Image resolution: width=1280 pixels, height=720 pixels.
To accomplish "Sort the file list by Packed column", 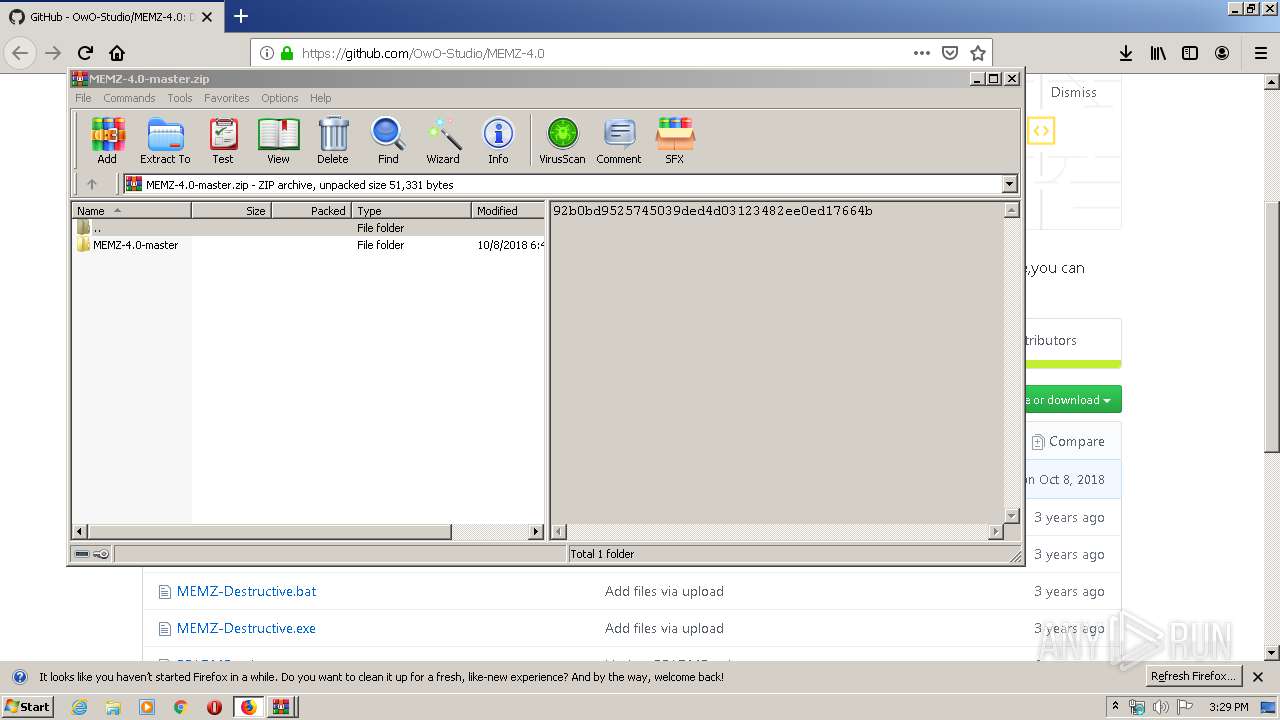I will tap(311, 210).
